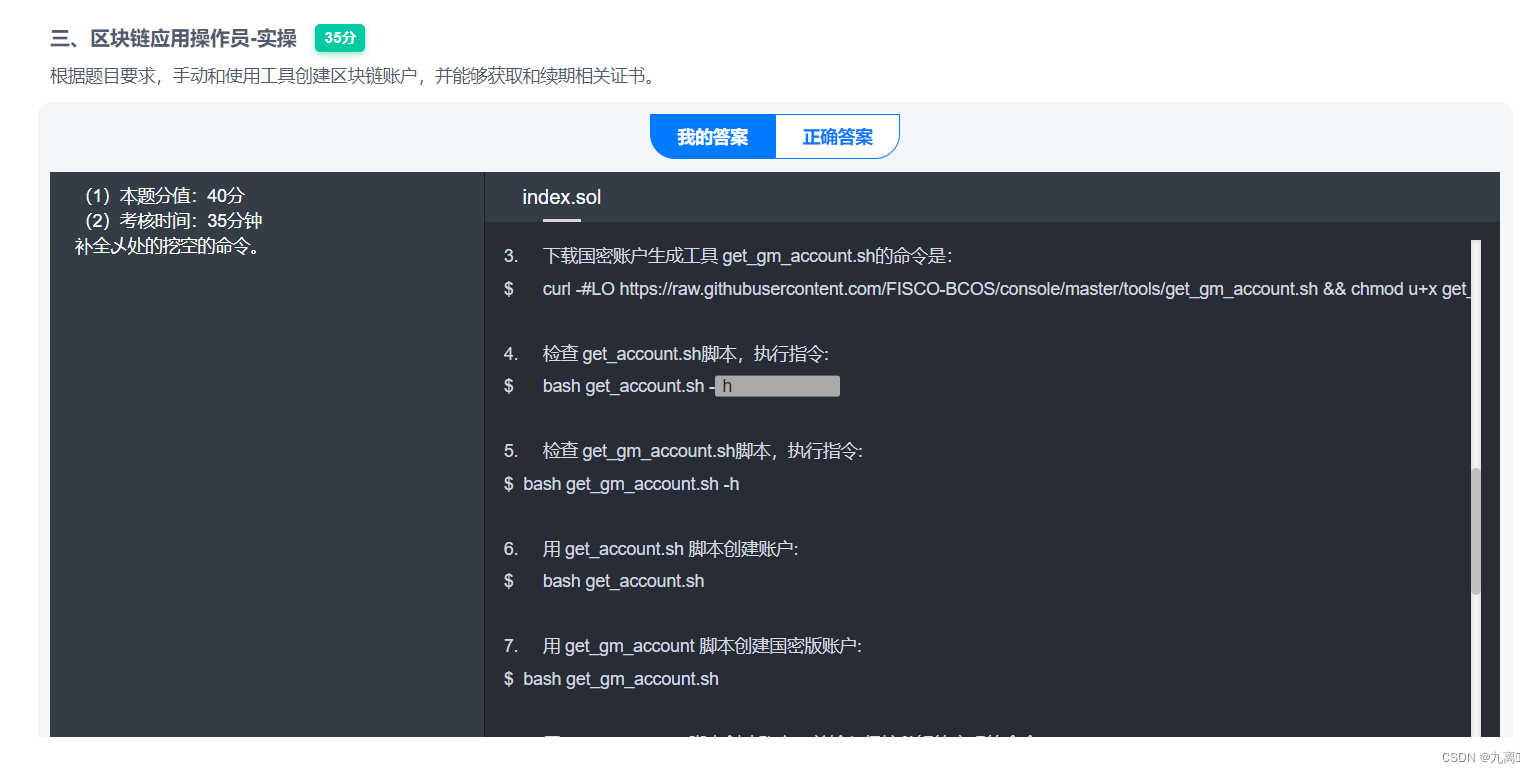Click step 6 text 用 get_account.sh 脚本创建账户
The width and height of the screenshot is (1535, 773).
coord(670,549)
